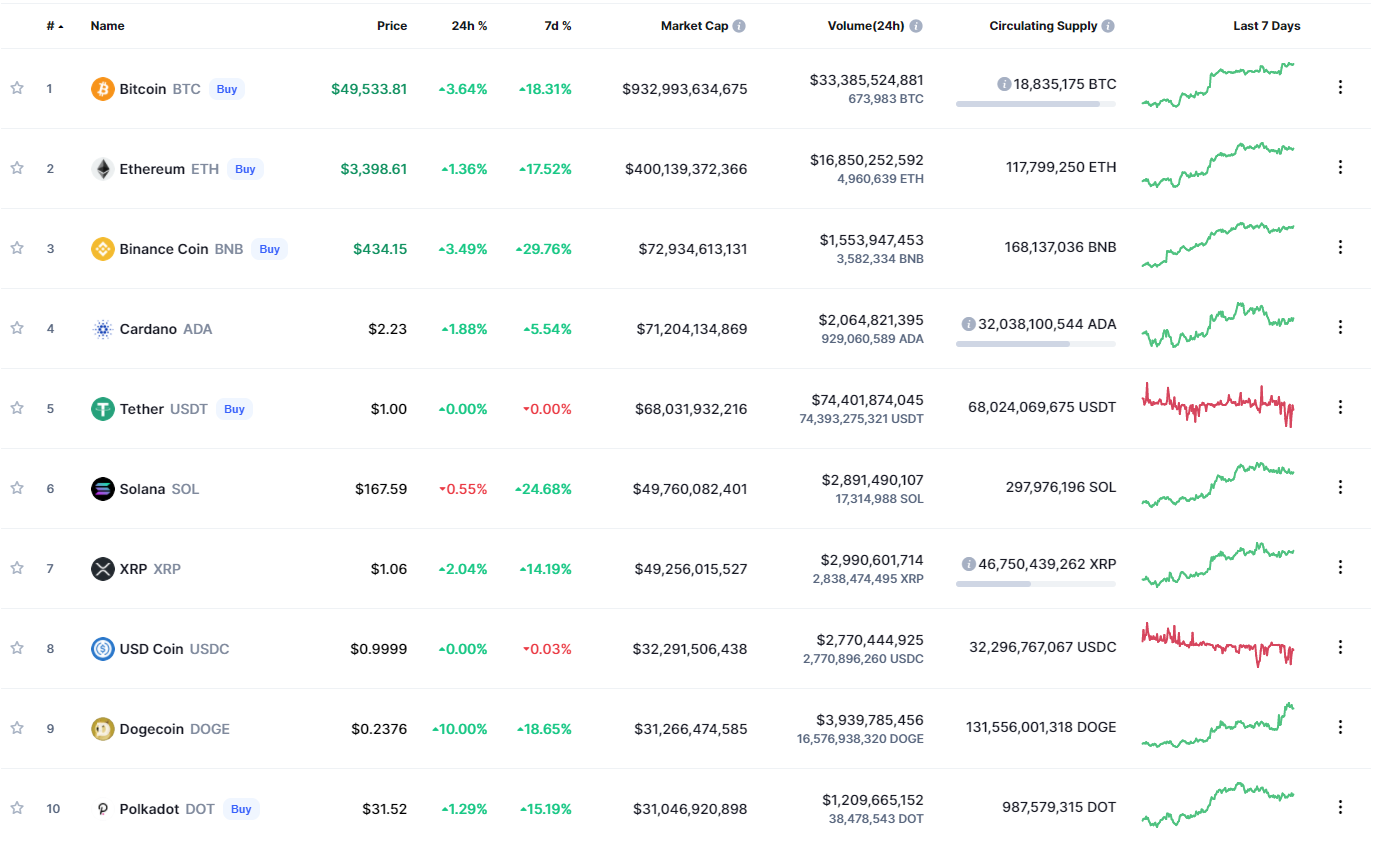
Task: Open the Tether 7-day sparkline chart
Action: (x=1218, y=405)
